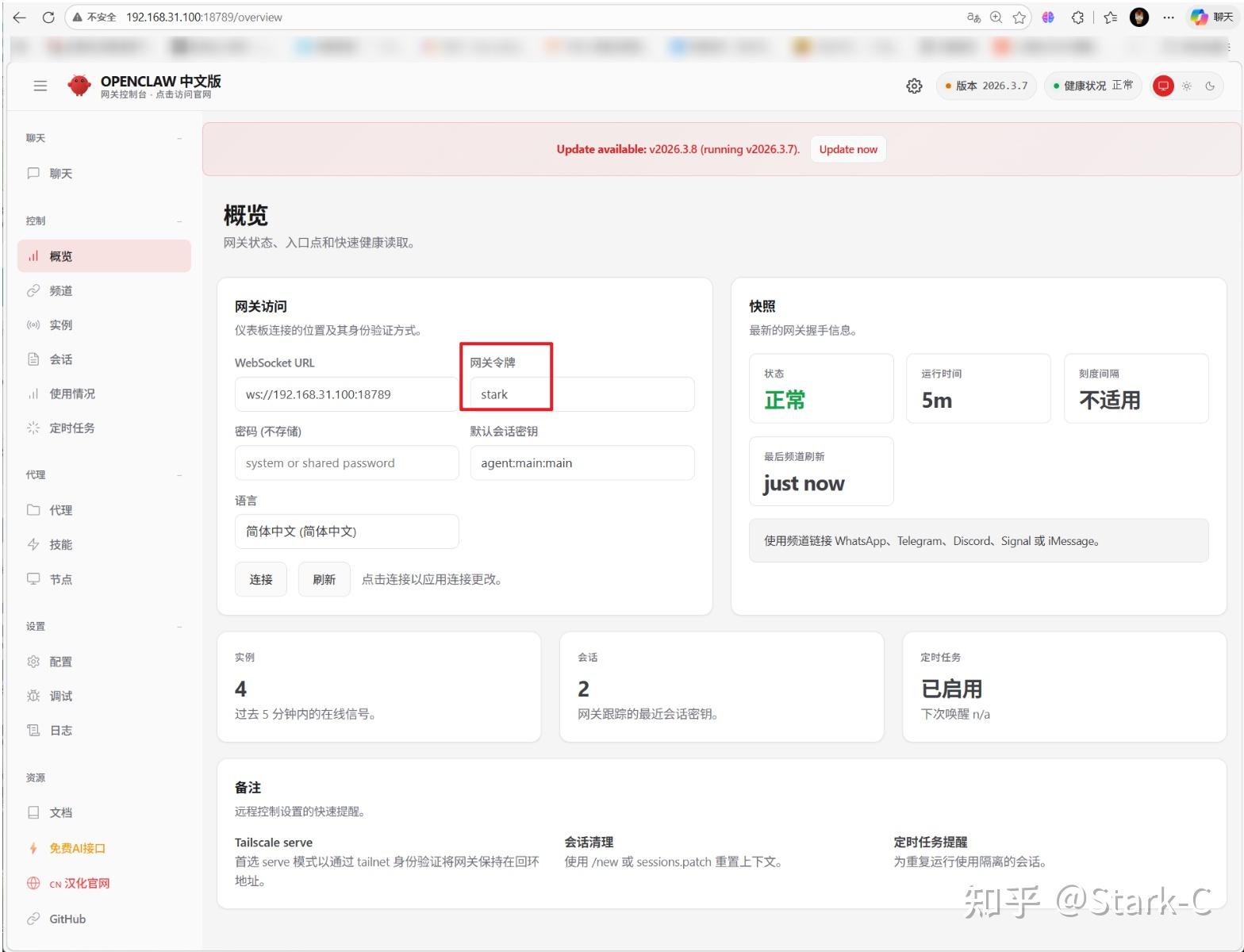Collapse the 控制 sidebar section
Image resolution: width=1244 pixels, height=952 pixels.
[179, 221]
